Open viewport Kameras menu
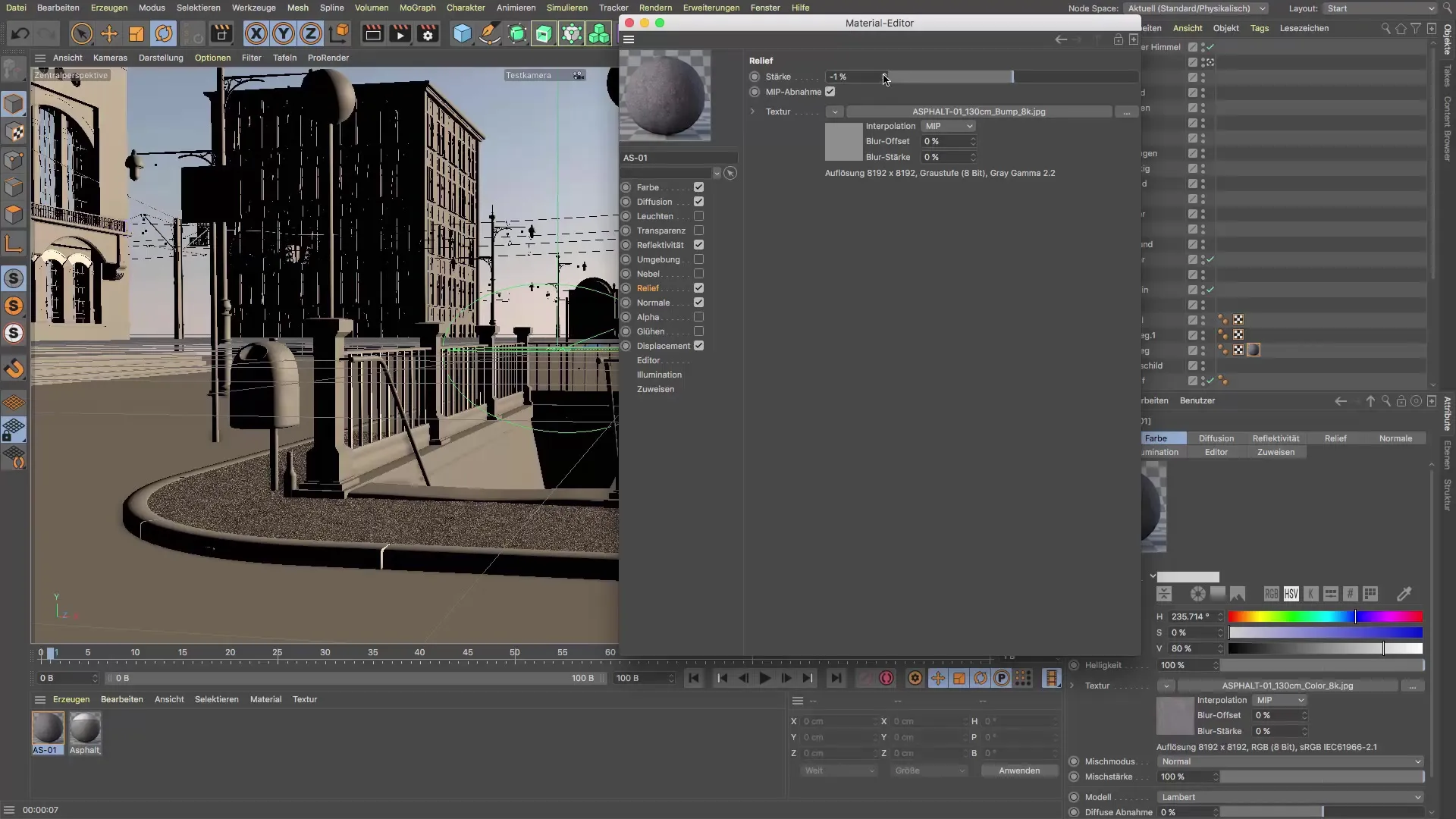 click(x=110, y=58)
